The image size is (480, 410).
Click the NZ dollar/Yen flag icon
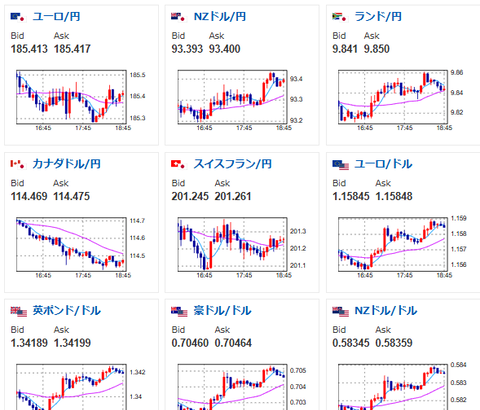click(179, 17)
